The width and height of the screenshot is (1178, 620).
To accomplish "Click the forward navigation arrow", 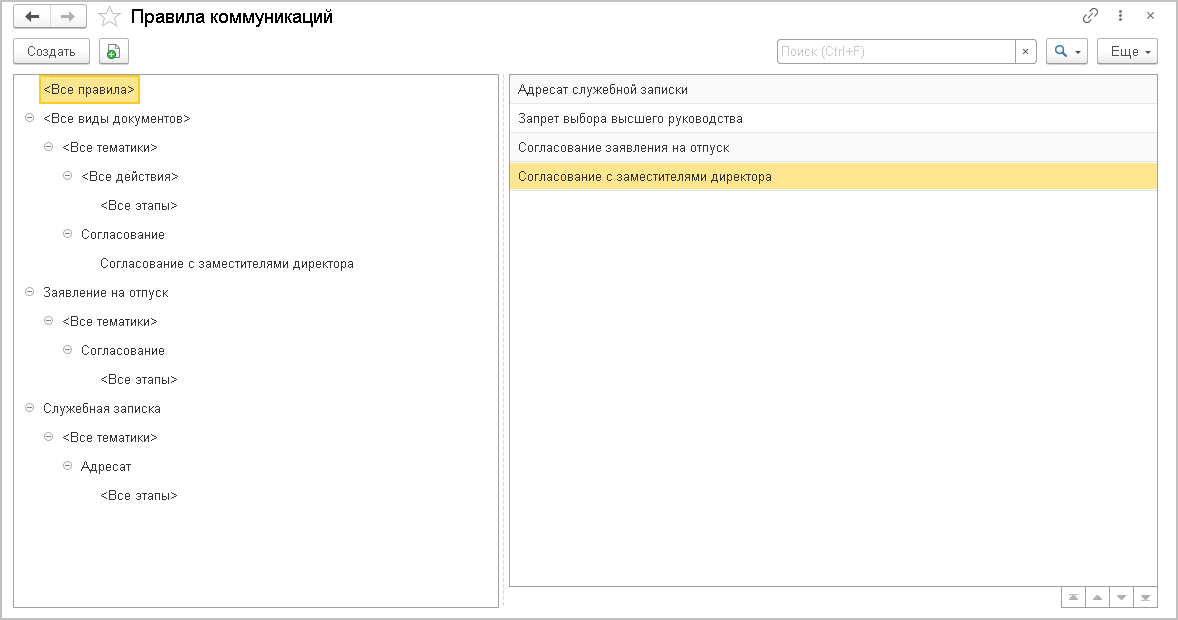I will coord(68,17).
